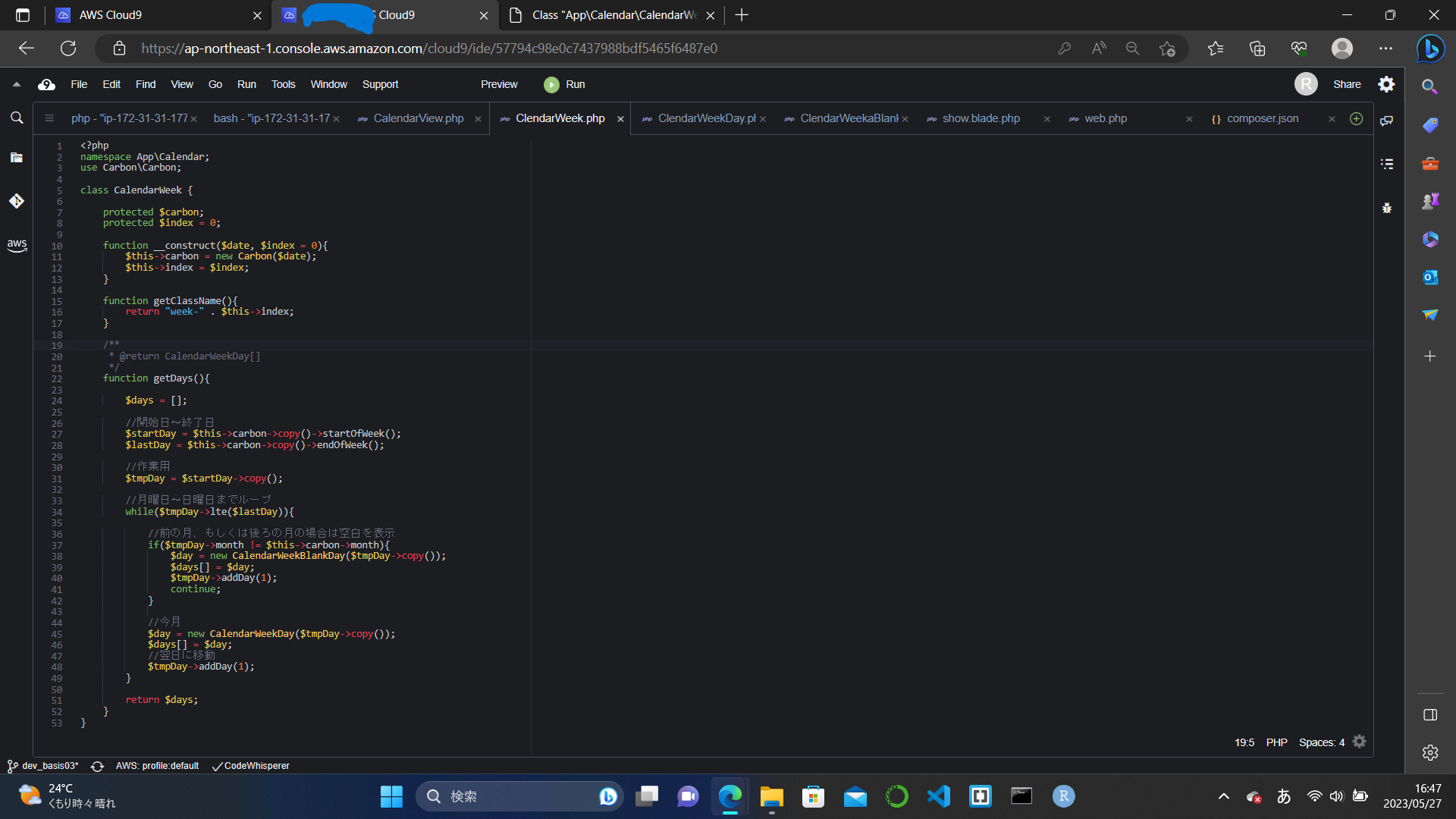Open the Collaborate chat icon on right
This screenshot has width=1456, height=819.
[x=1387, y=121]
